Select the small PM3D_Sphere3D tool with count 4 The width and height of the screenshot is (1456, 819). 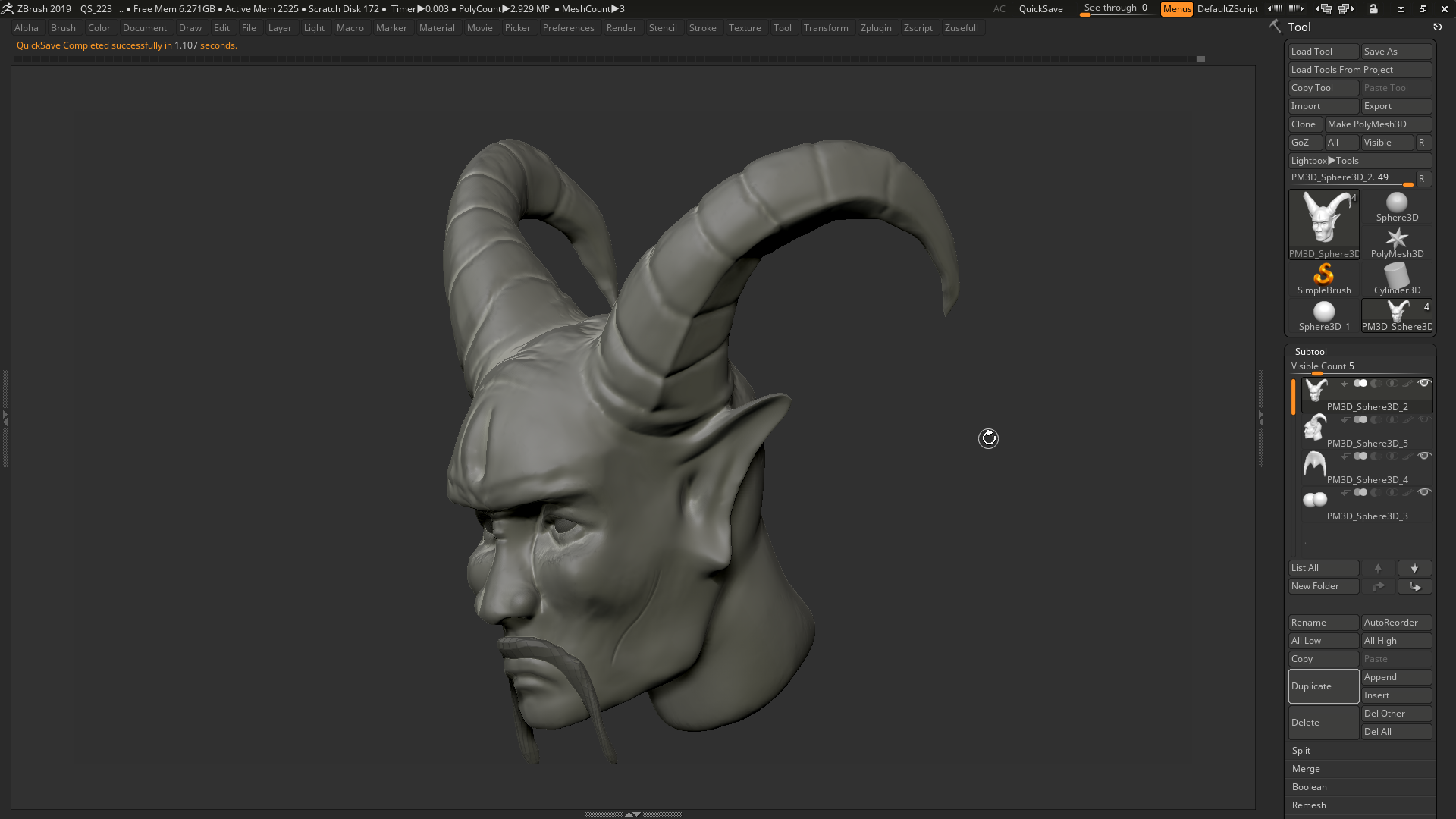click(x=1397, y=316)
